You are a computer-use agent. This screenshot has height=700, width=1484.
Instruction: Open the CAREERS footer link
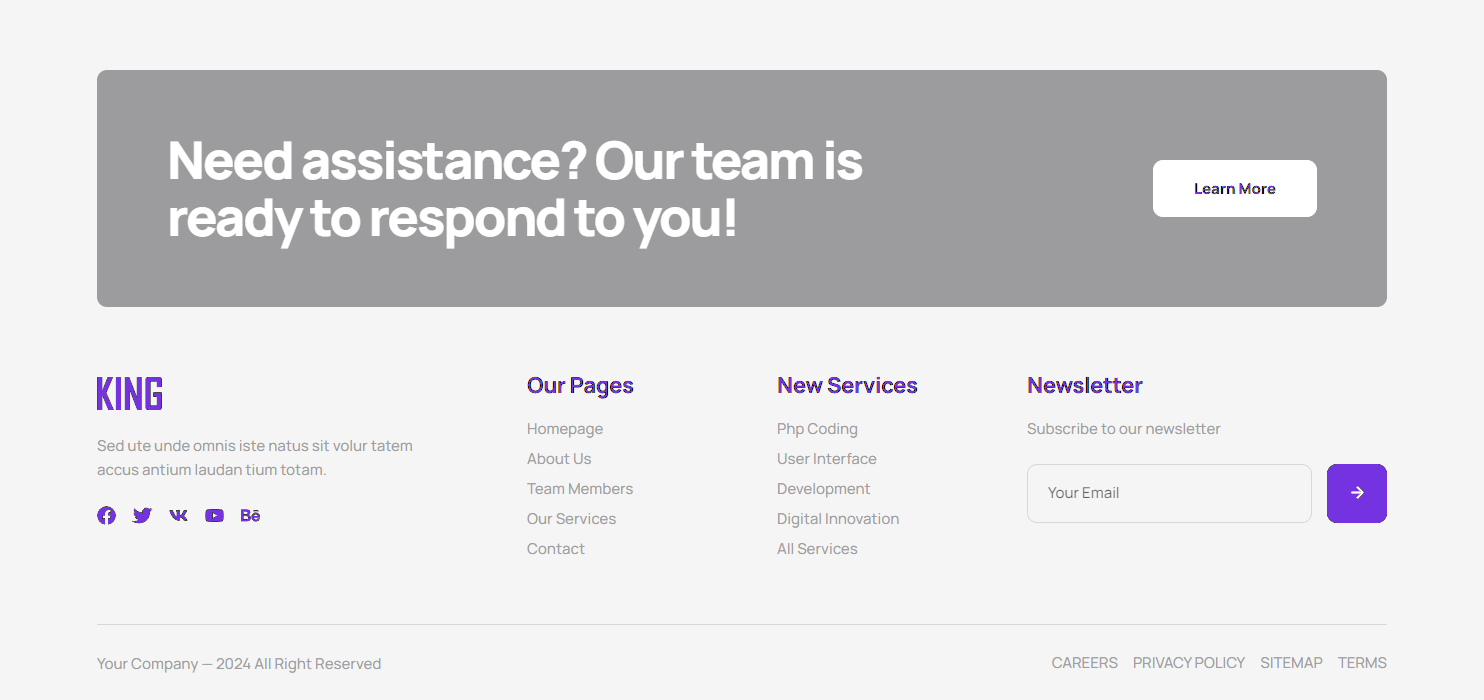1084,663
